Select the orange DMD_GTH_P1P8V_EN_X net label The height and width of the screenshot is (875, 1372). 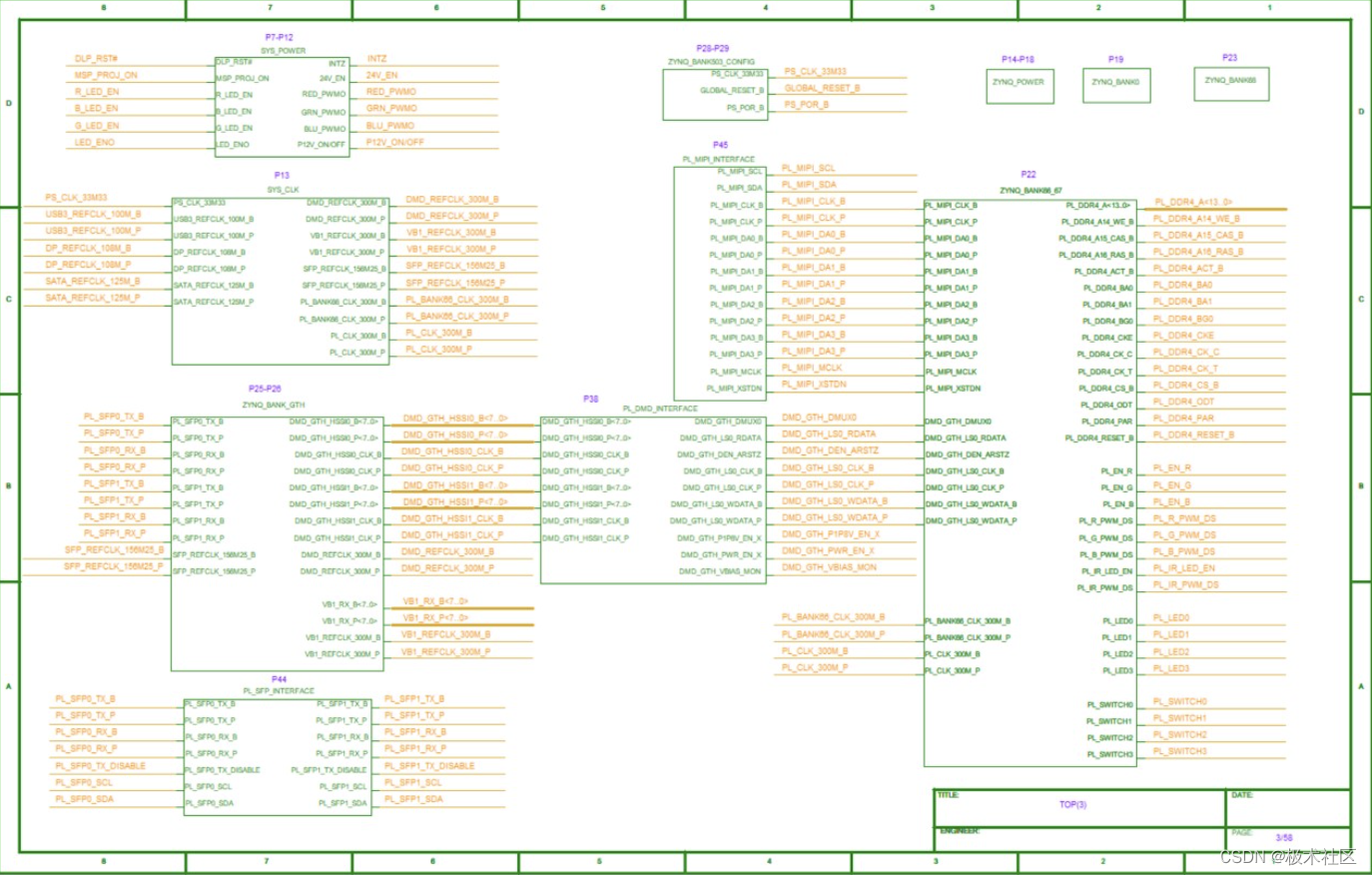coord(831,534)
